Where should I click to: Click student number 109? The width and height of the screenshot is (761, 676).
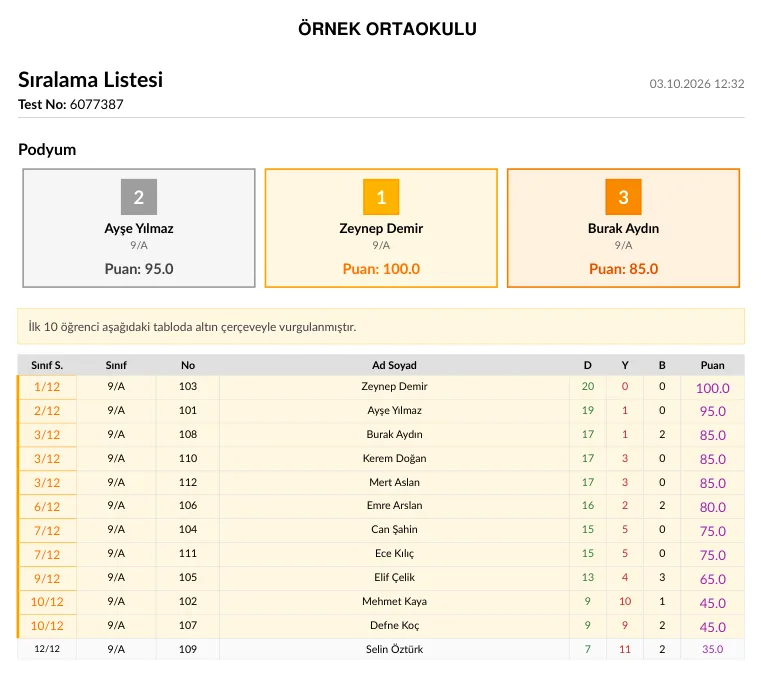pyautogui.click(x=188, y=649)
